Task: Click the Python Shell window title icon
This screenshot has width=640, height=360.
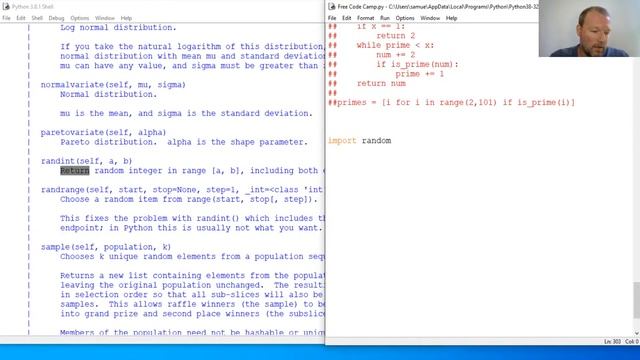Action: 6,7
